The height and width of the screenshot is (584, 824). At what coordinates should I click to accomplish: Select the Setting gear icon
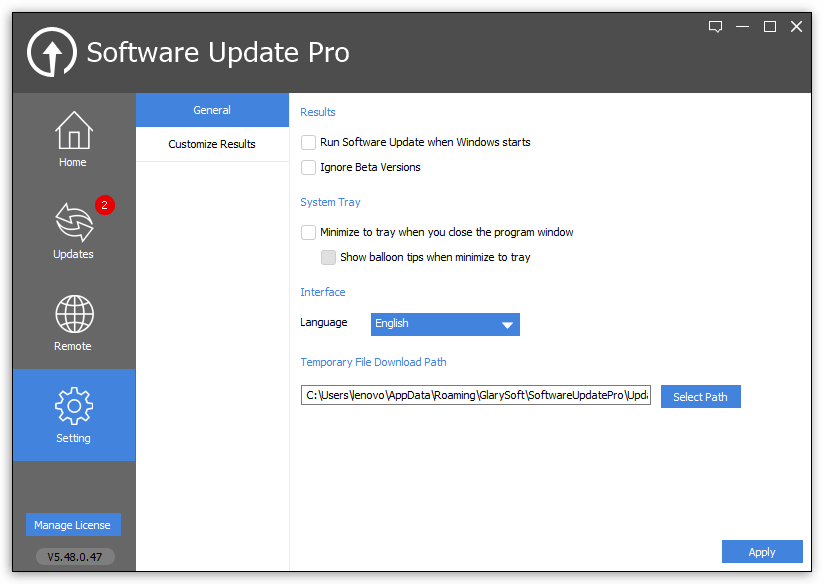click(x=74, y=406)
